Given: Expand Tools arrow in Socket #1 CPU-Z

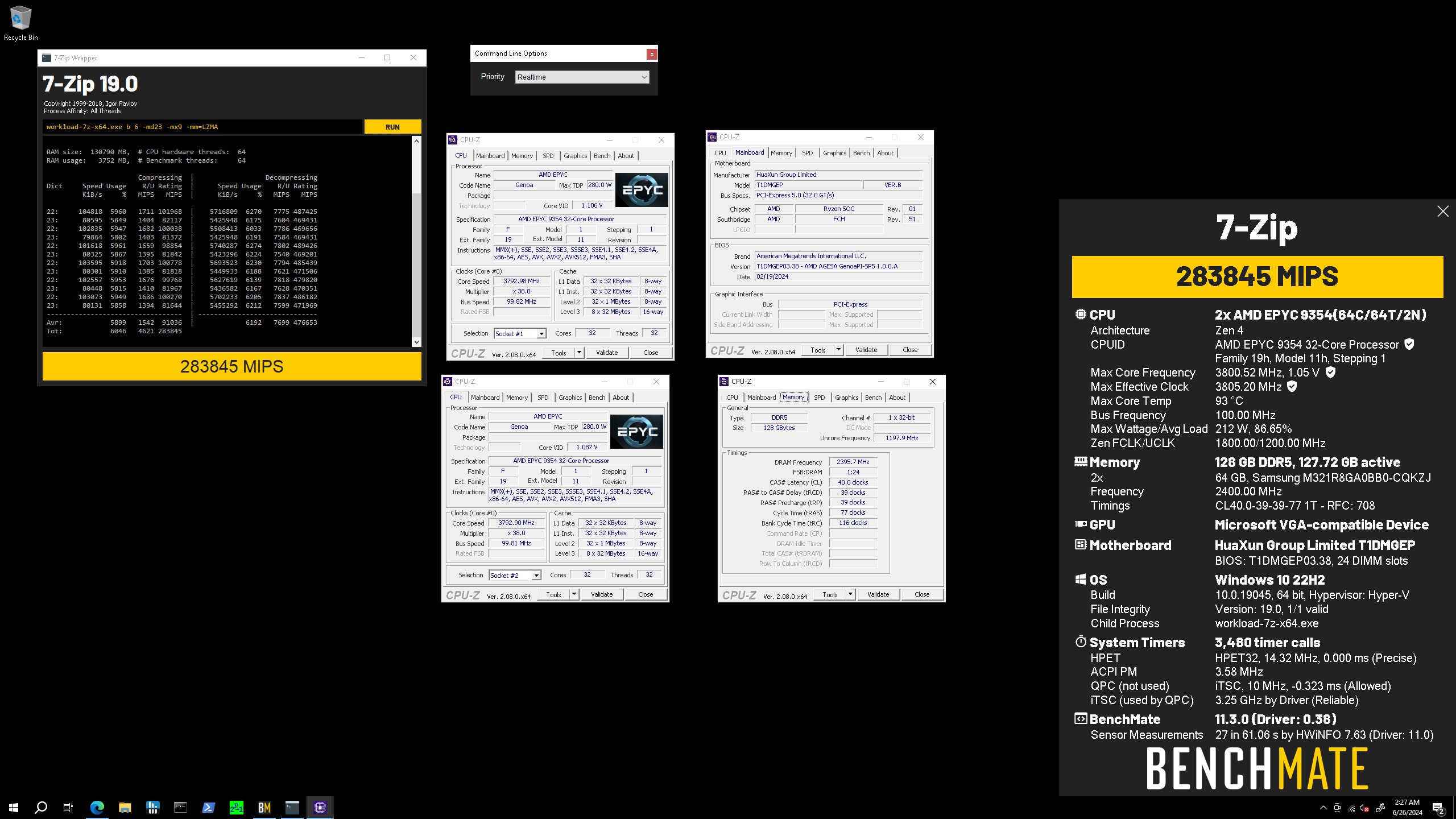Looking at the screenshot, I should 579,353.
